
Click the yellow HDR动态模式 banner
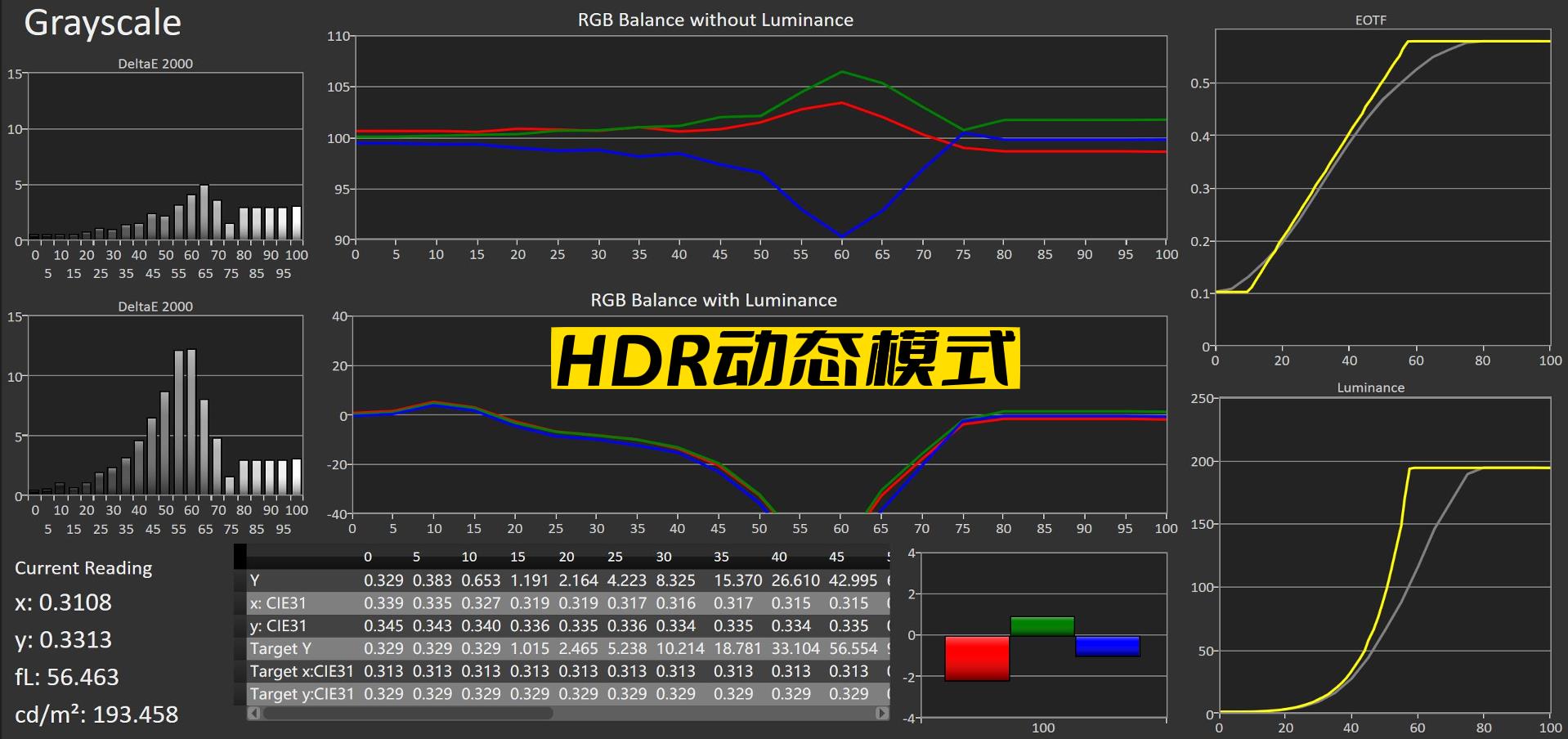point(785,359)
